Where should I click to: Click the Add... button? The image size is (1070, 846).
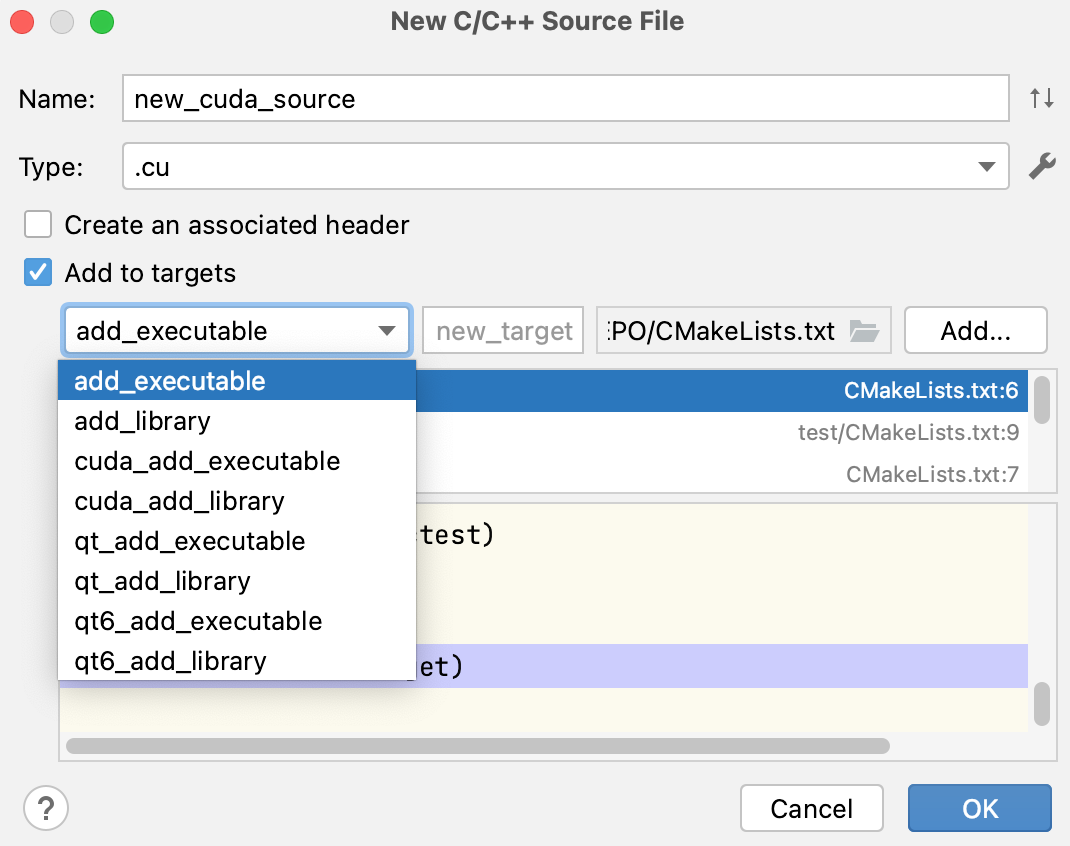point(975,330)
